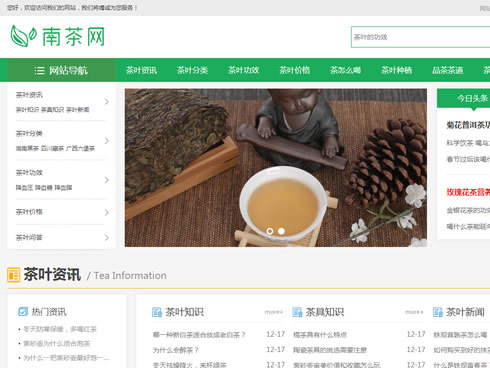Click the 茶具知识 section heading
This screenshot has height=368, width=490.
pyautogui.click(x=325, y=312)
